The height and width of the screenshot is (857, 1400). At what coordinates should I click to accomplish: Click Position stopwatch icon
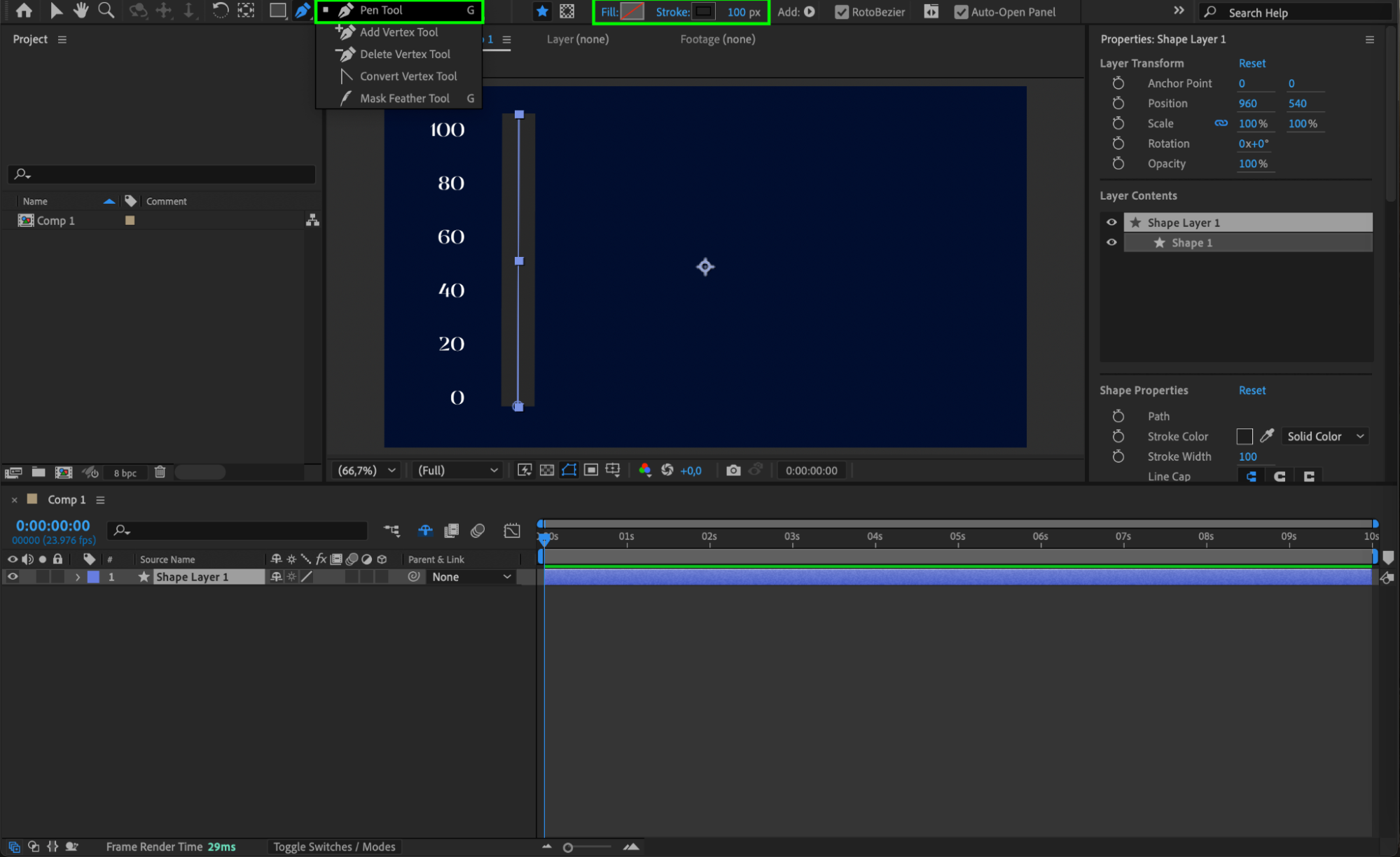coord(1118,104)
